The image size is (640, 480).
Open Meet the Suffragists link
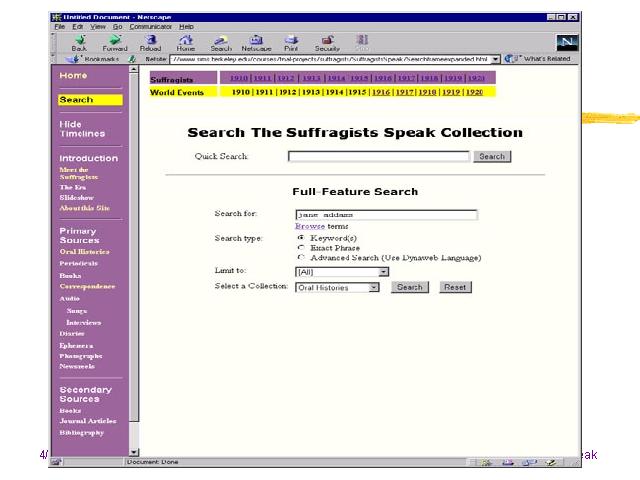[x=79, y=173]
